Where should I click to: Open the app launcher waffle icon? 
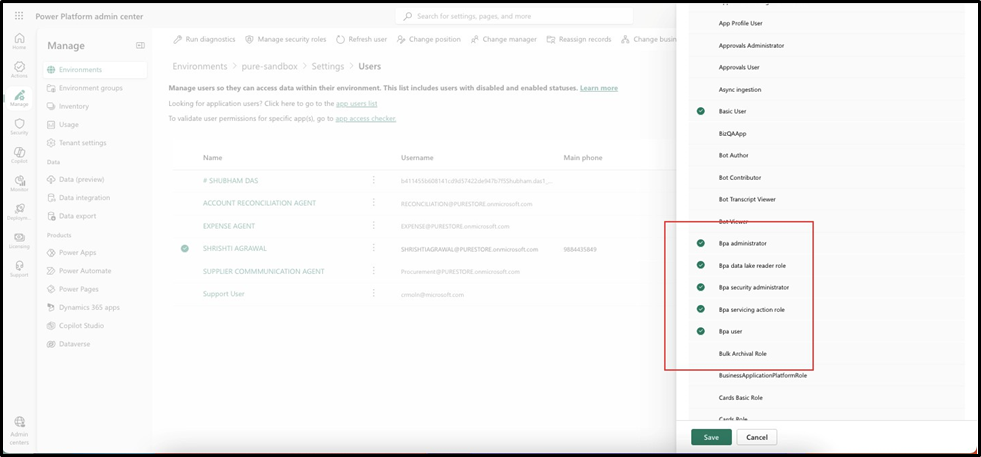pos(19,16)
